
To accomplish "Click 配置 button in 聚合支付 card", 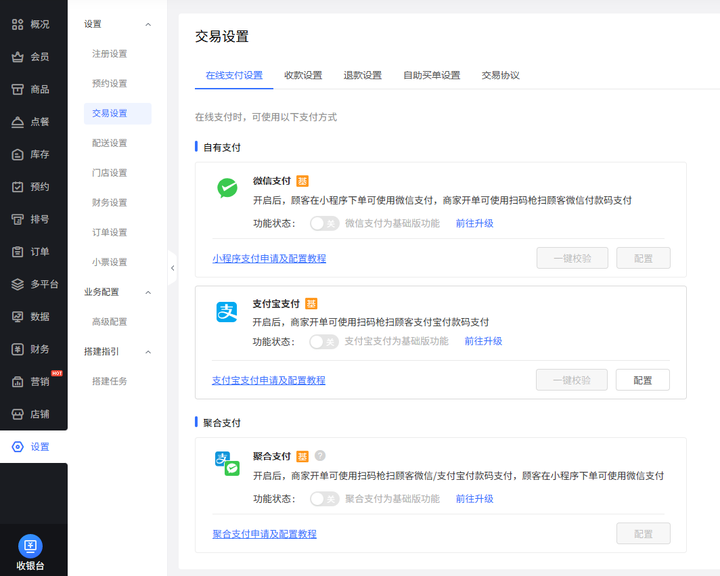I will coord(643,534).
